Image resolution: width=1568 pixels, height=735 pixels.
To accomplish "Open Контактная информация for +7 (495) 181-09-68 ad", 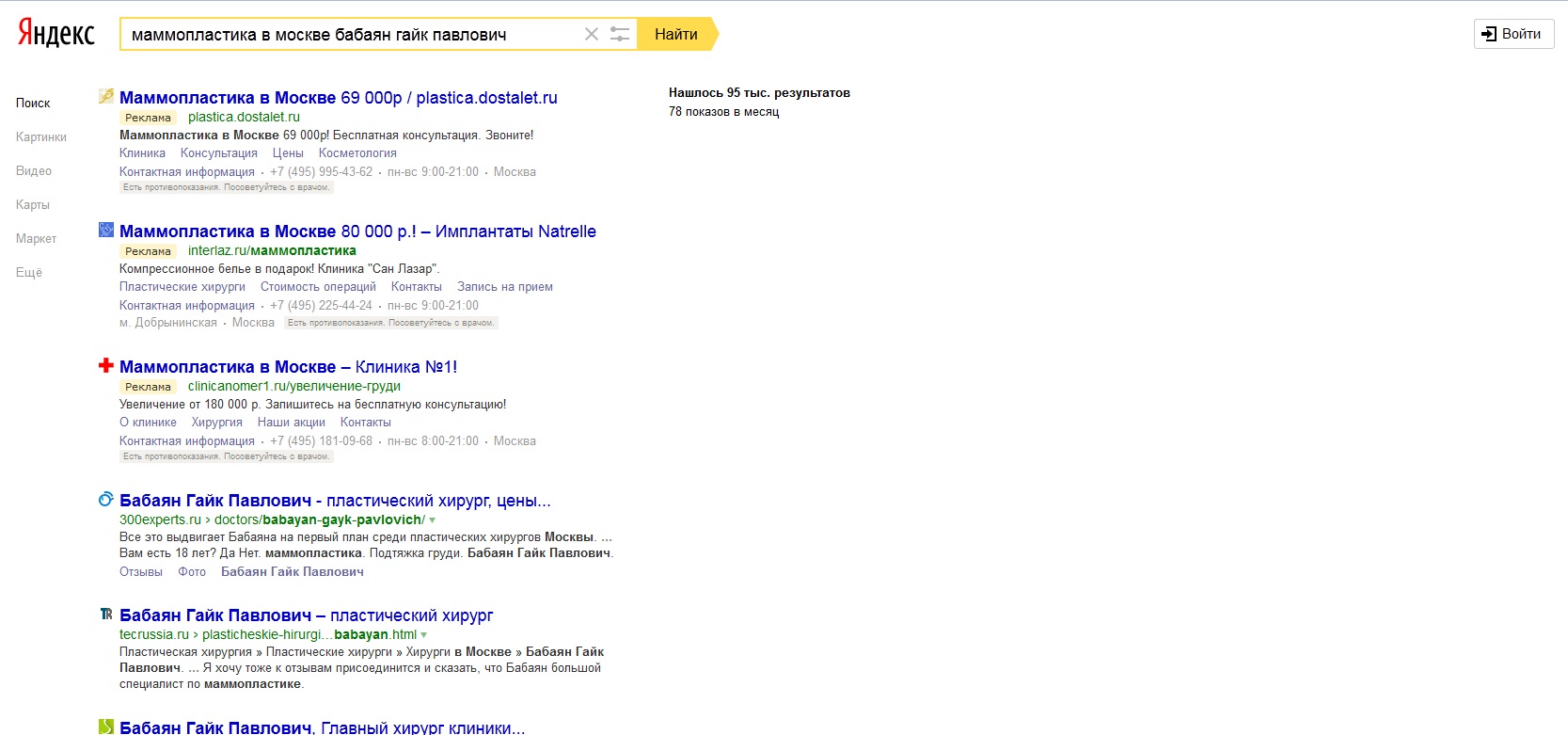I will tap(187, 441).
